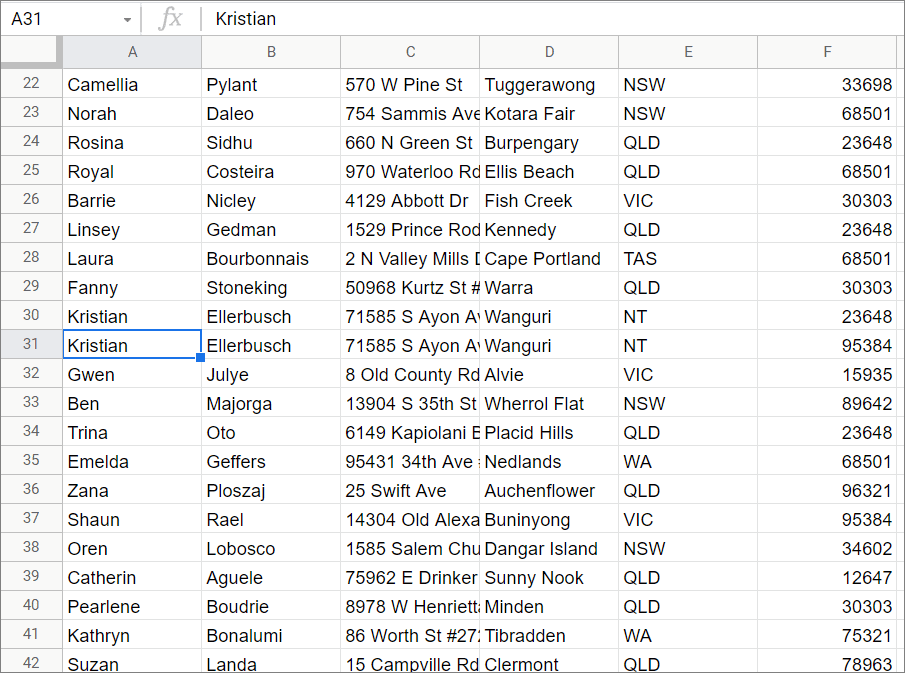Select column D header
905x673 pixels.
coord(549,52)
